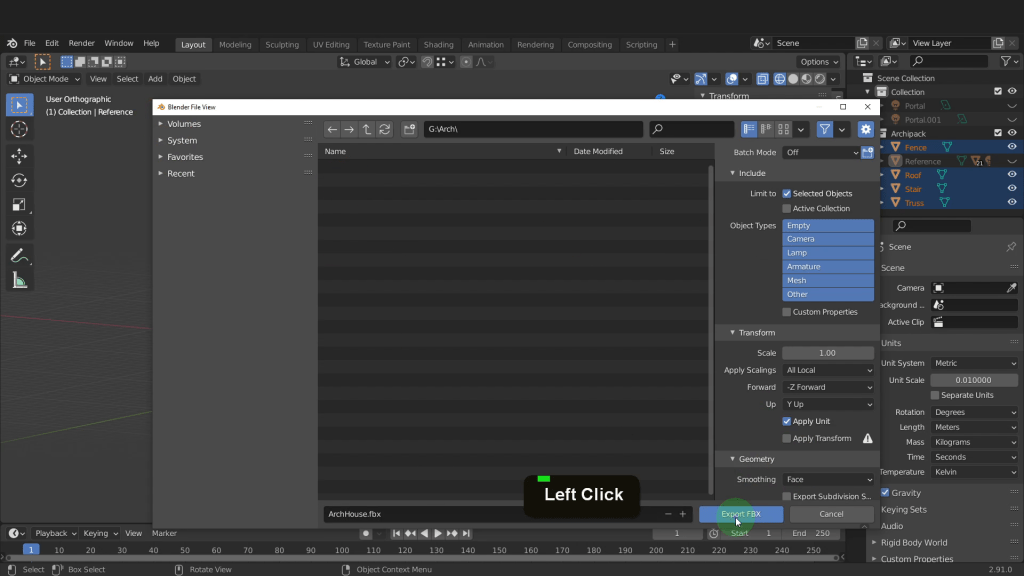Toggle file browser settings gear
1024x576 pixels.
click(866, 129)
